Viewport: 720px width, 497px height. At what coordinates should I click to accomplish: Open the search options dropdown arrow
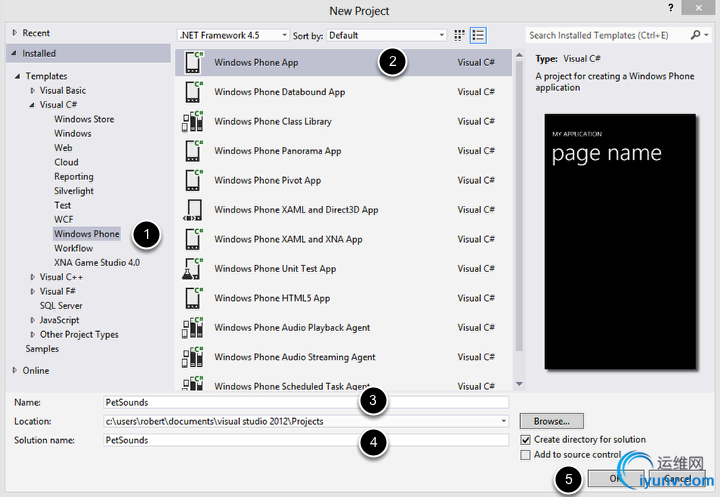(x=706, y=35)
